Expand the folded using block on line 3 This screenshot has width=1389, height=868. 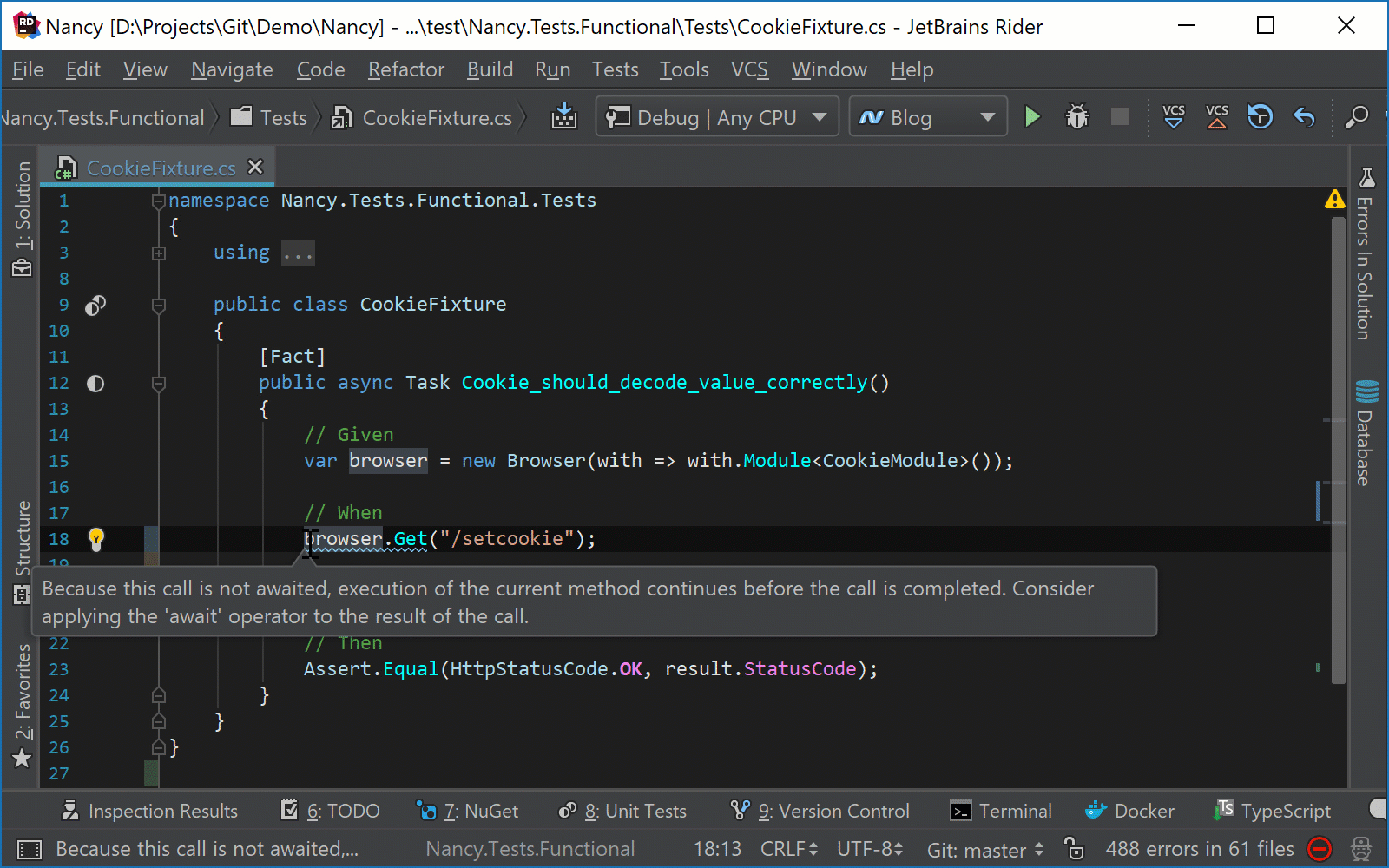click(158, 253)
